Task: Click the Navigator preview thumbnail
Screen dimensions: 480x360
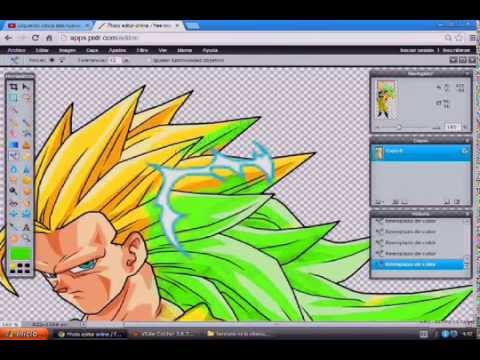Action: [x=386, y=99]
